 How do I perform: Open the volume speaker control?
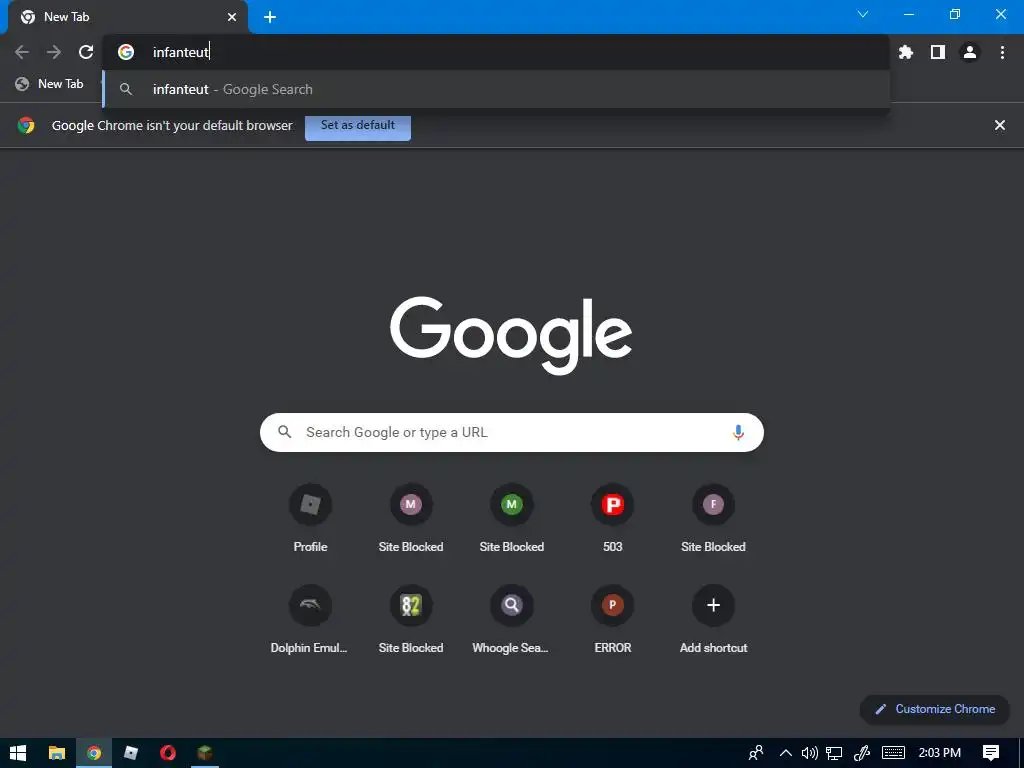pyautogui.click(x=810, y=753)
